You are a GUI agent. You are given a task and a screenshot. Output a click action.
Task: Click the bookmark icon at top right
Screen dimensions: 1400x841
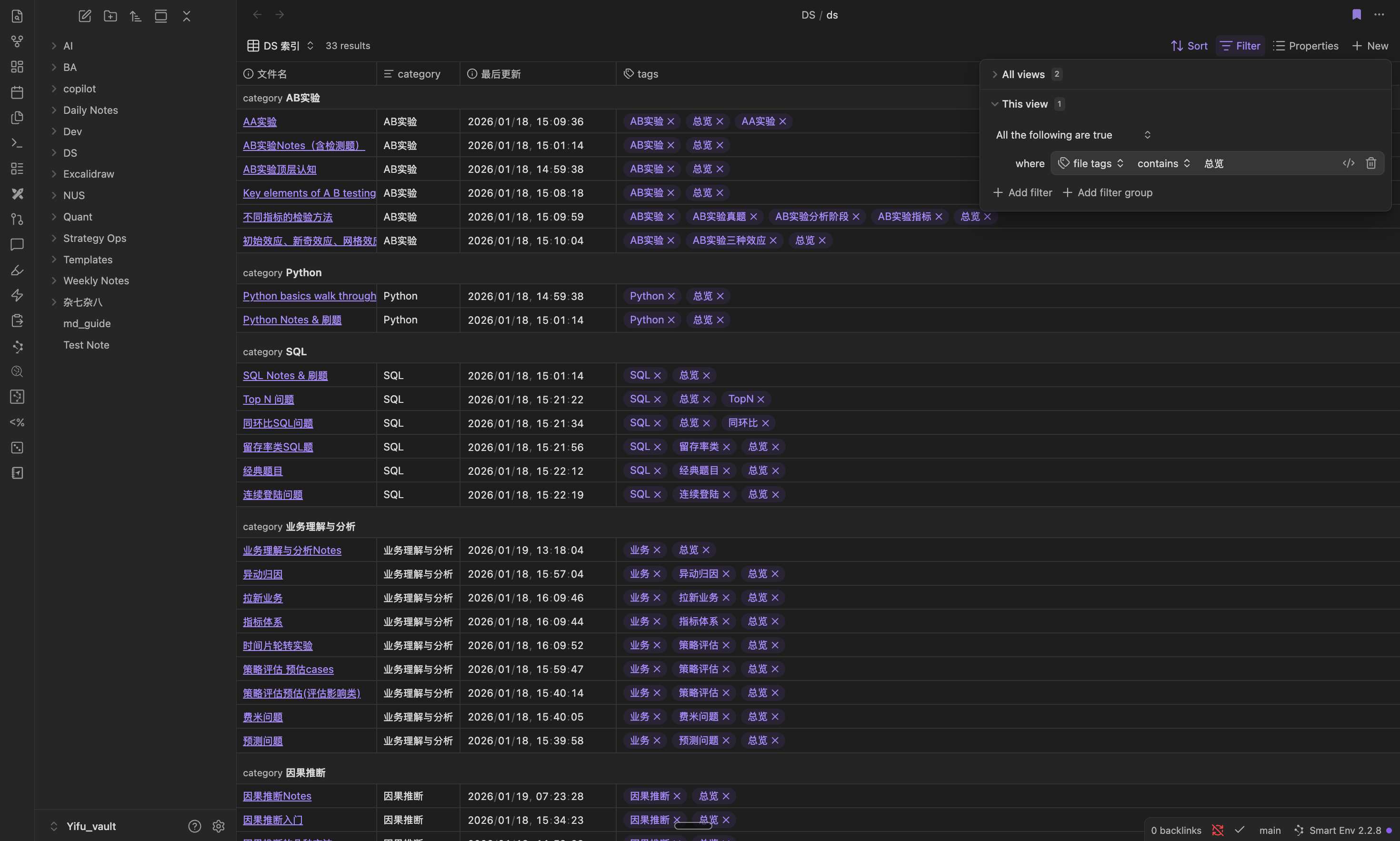(x=1356, y=15)
